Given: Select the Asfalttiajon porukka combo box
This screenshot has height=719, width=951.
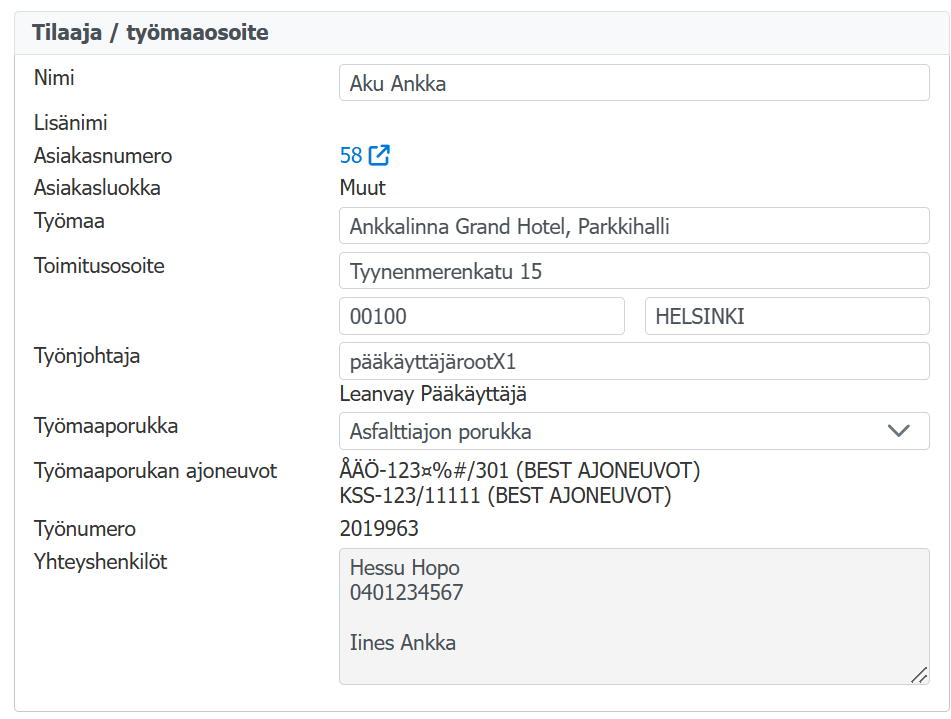Looking at the screenshot, I should 634,431.
